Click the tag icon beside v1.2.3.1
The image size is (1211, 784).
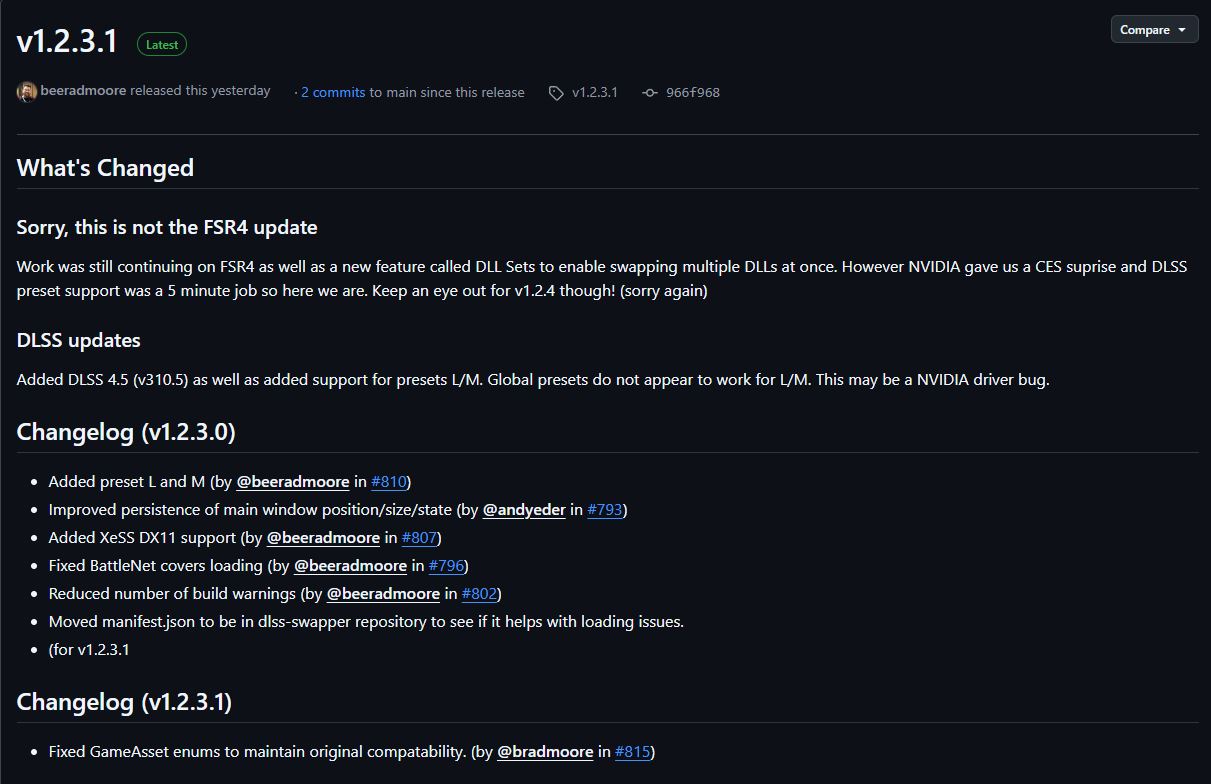[556, 92]
